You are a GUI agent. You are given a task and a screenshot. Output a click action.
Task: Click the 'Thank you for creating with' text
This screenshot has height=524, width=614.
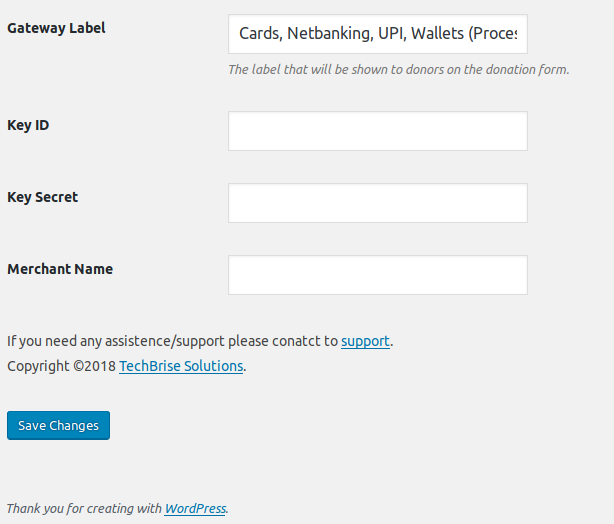pyautogui.click(x=84, y=508)
